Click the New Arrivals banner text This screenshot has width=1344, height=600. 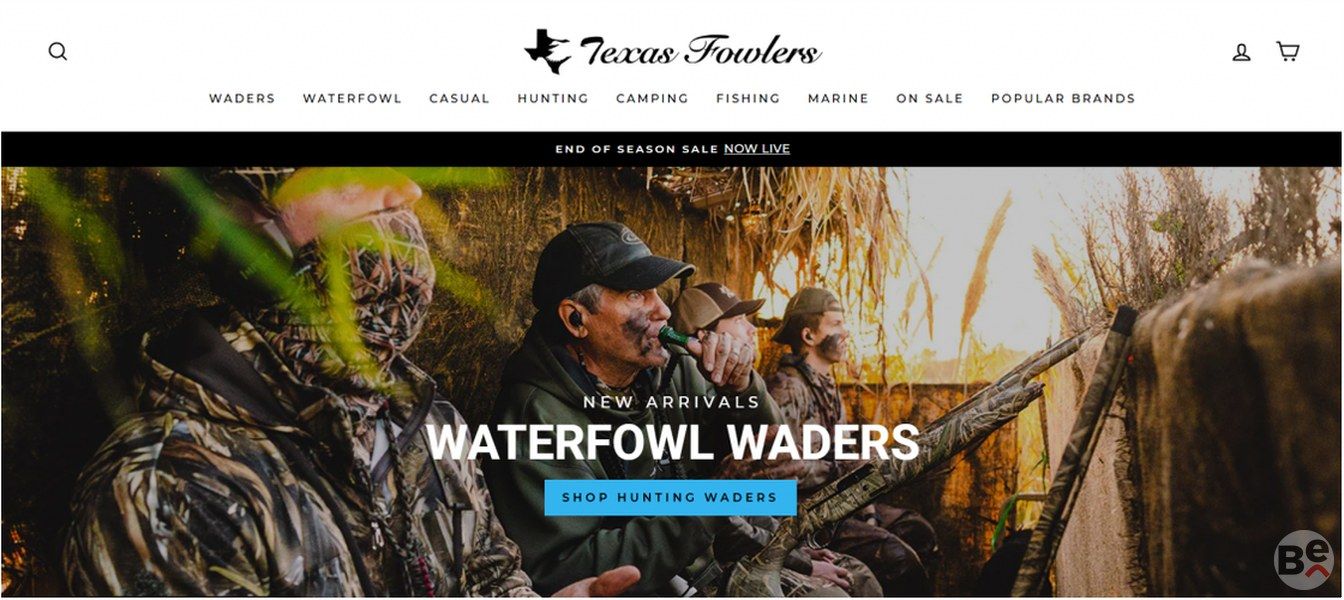point(672,402)
